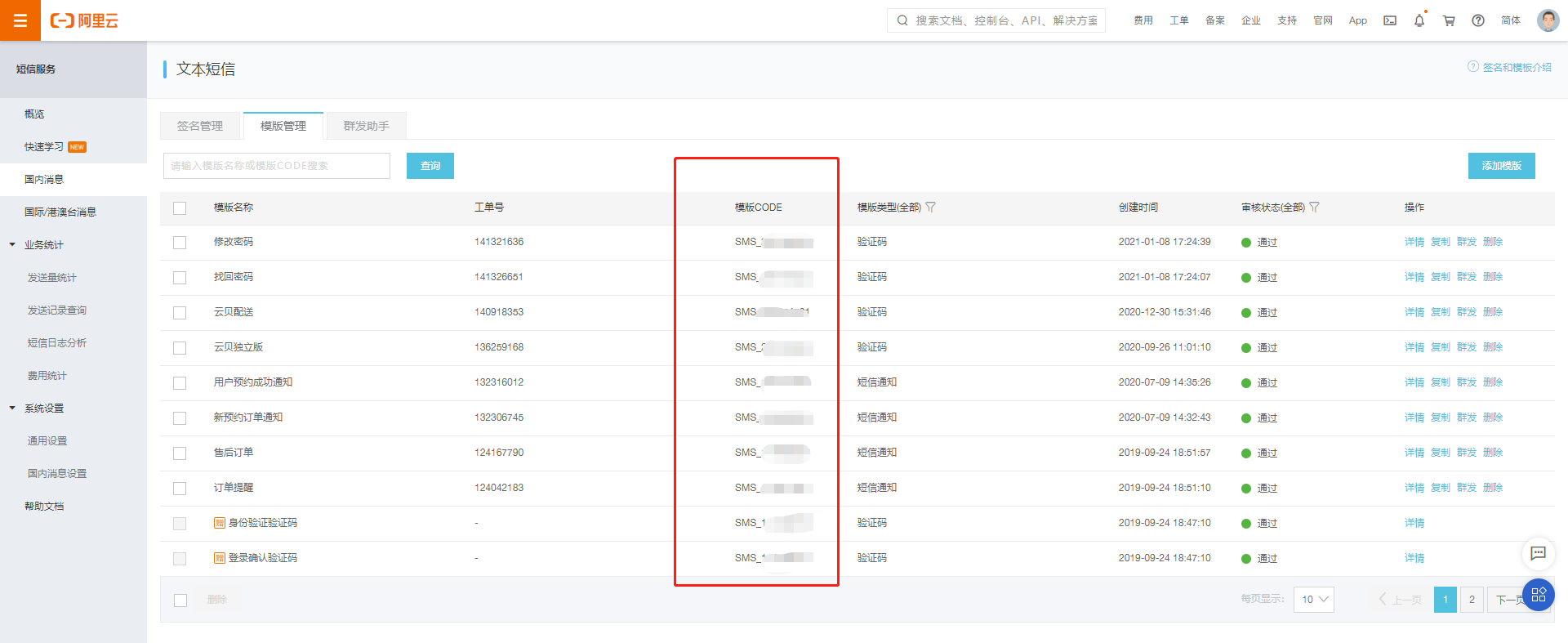Screen dimensions: 1568x643
Task: Tick the checkbox for 修改密码 row
Action: point(180,243)
